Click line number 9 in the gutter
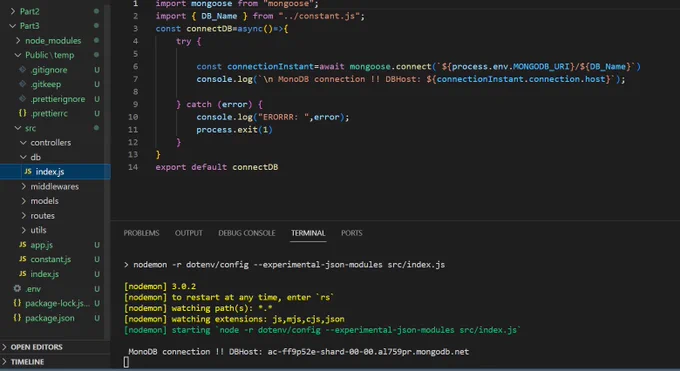Image resolution: width=680 pixels, height=371 pixels. (135, 104)
